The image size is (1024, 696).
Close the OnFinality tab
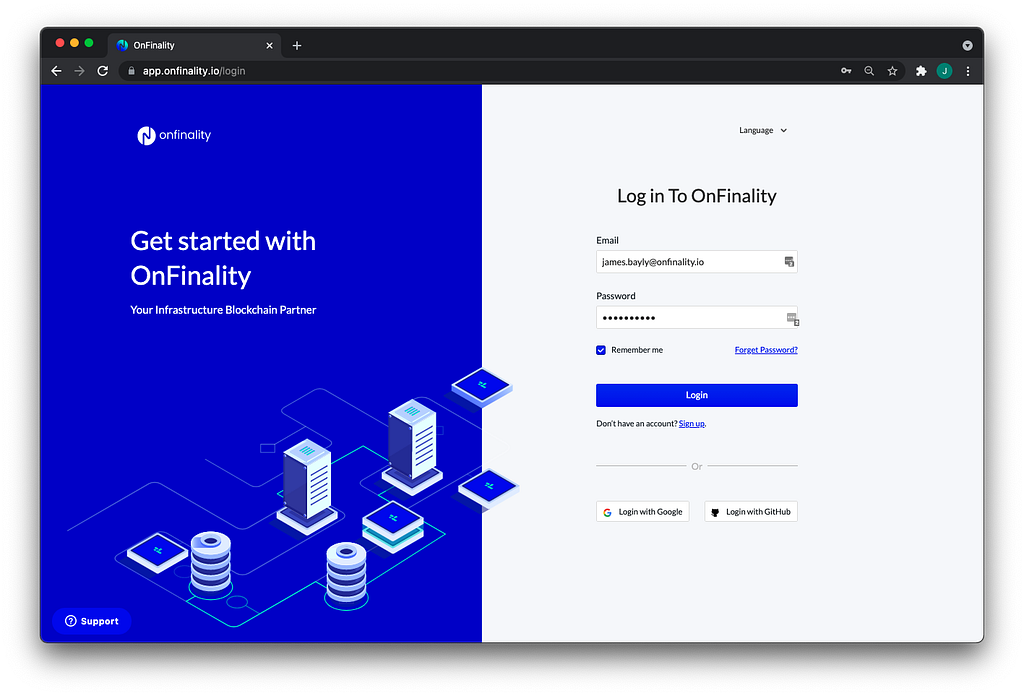(269, 46)
